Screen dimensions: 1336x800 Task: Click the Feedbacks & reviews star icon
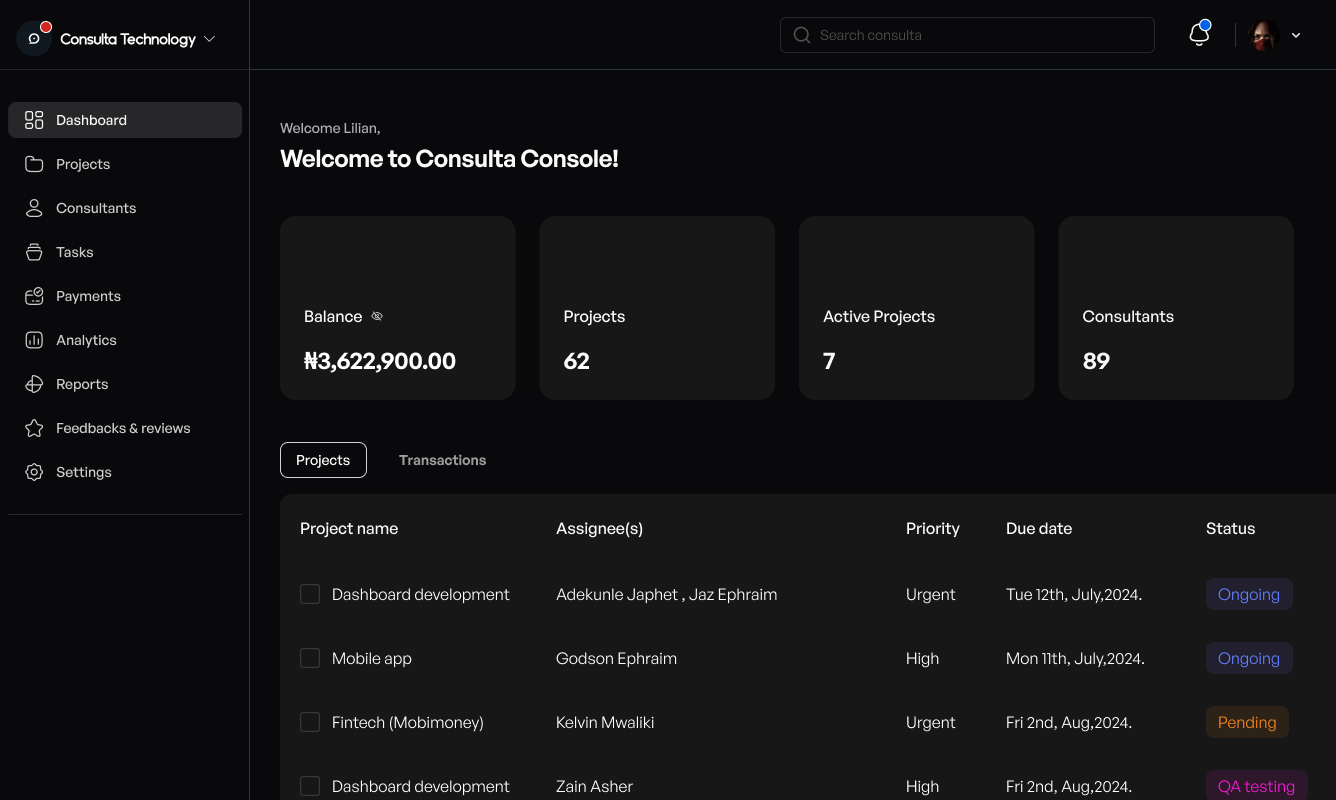click(34, 428)
